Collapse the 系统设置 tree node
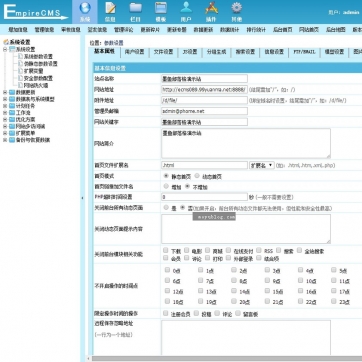The width and height of the screenshot is (362, 362). pyautogui.click(x=5, y=49)
